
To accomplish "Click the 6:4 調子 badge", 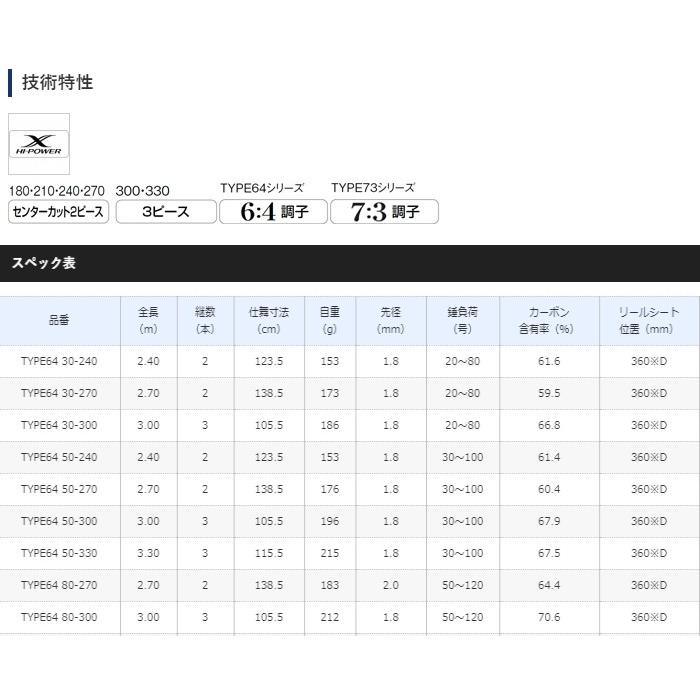I will 274,212.
